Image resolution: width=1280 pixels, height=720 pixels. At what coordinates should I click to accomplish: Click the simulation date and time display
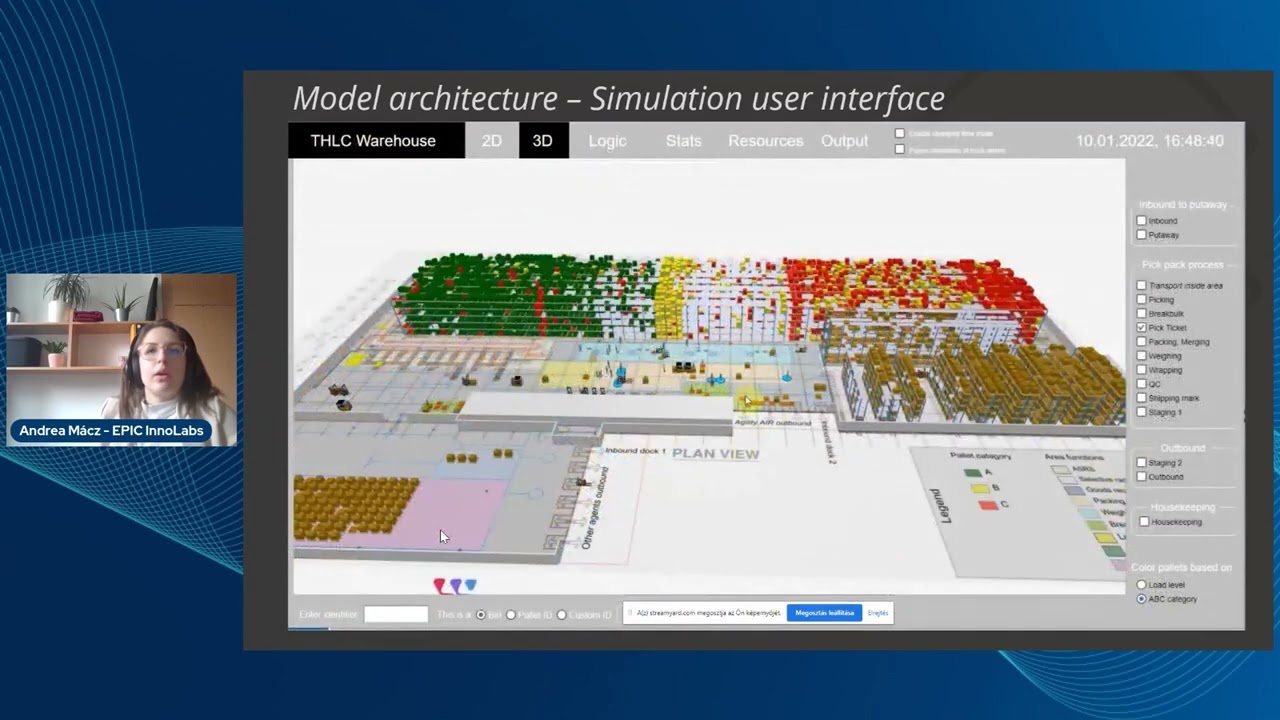[1150, 141]
